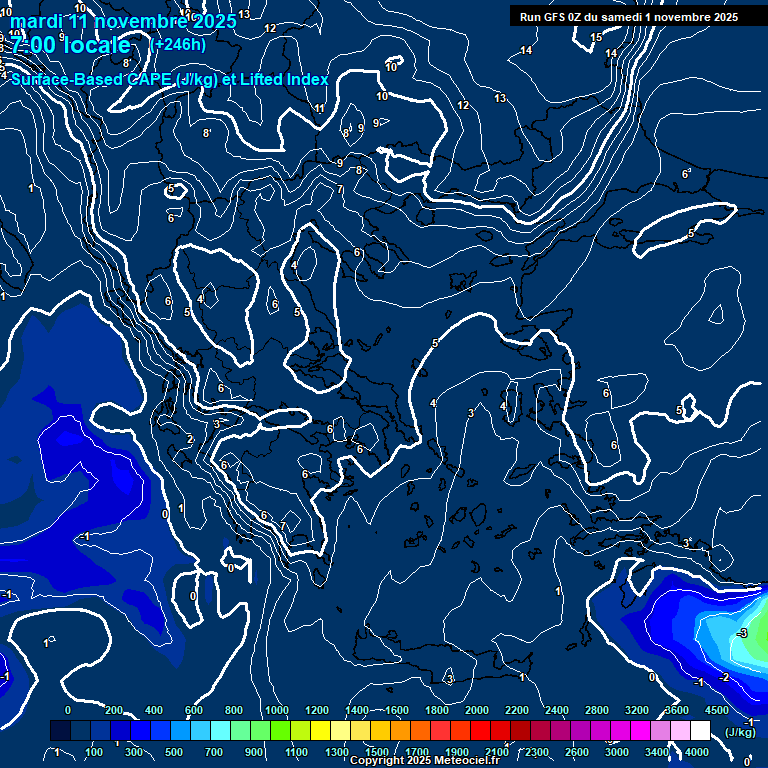Click the '1200' legend value
The height and width of the screenshot is (768, 768).
317,710
